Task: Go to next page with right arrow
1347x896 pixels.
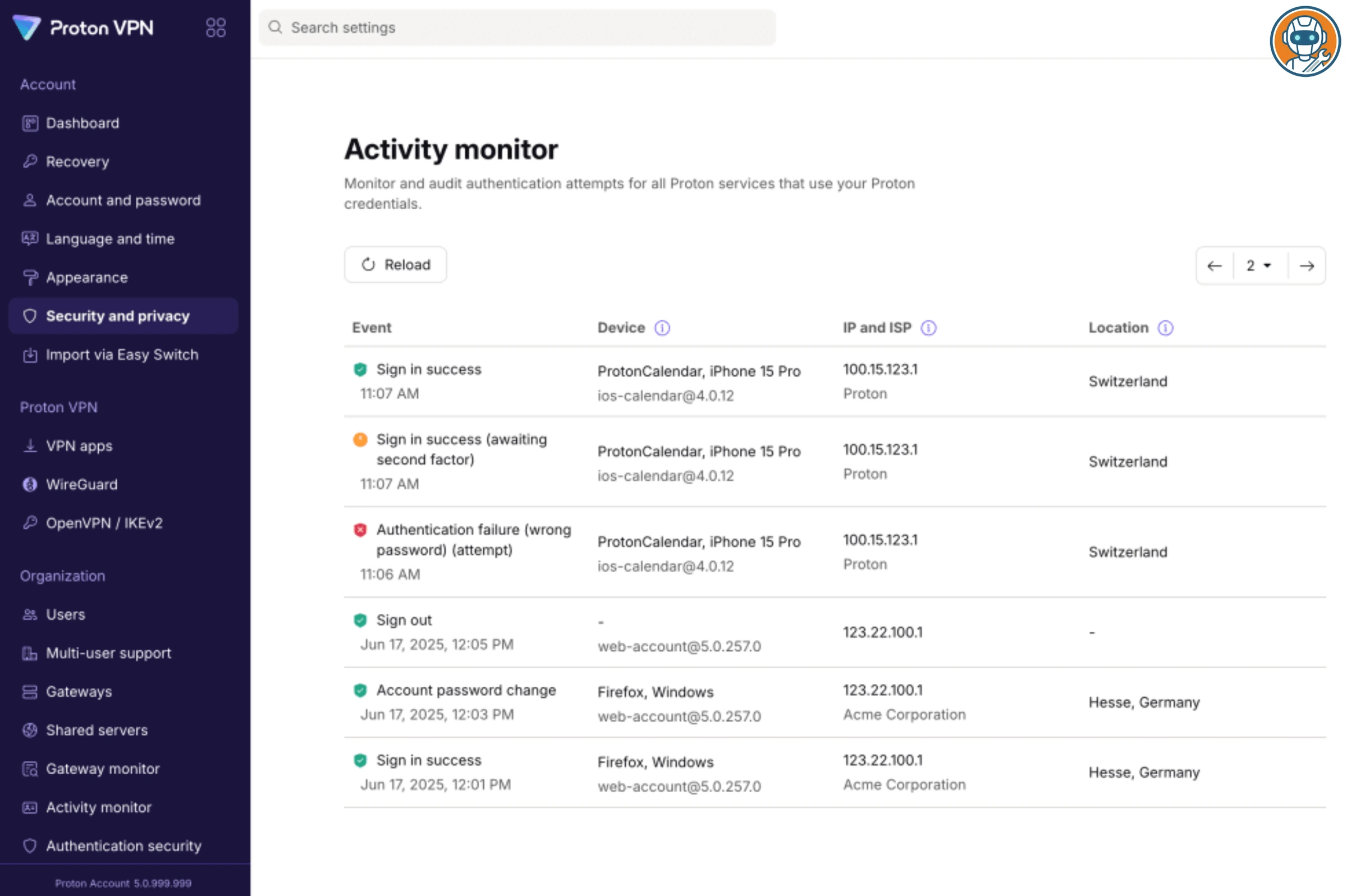Action: [1307, 266]
